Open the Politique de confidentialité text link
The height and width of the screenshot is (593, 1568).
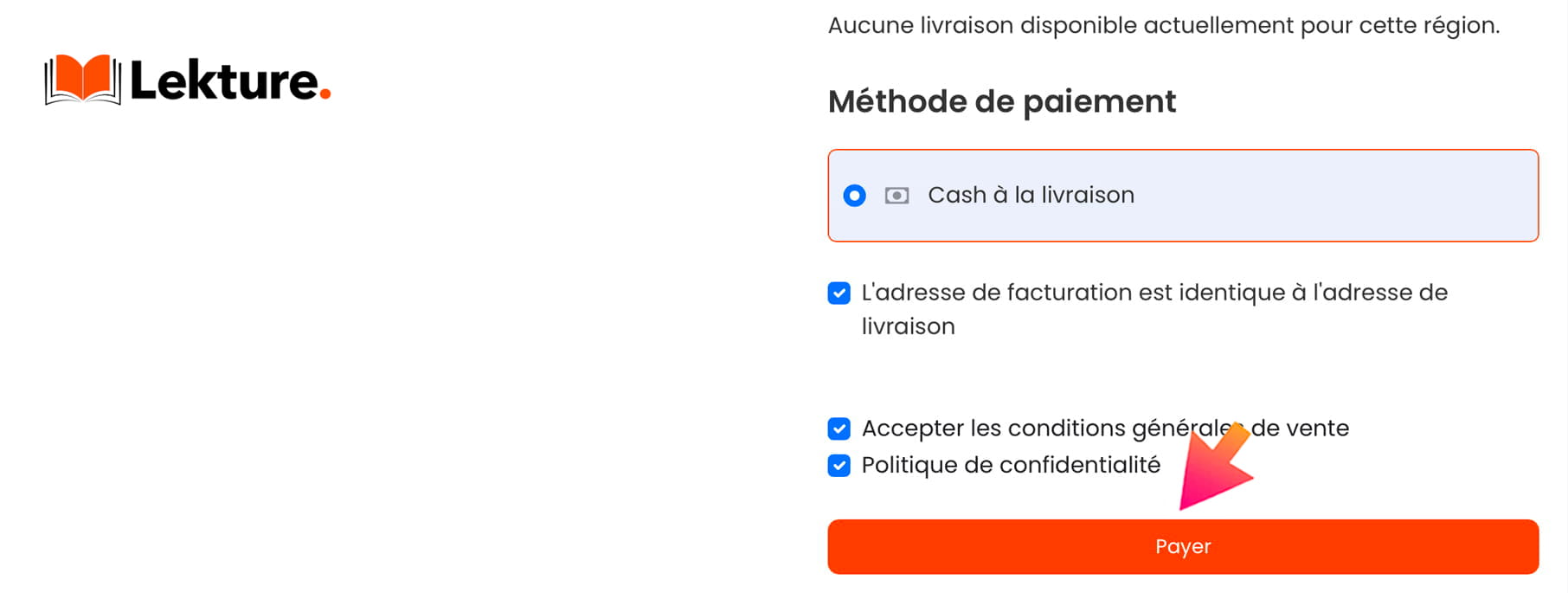pyautogui.click(x=1011, y=466)
